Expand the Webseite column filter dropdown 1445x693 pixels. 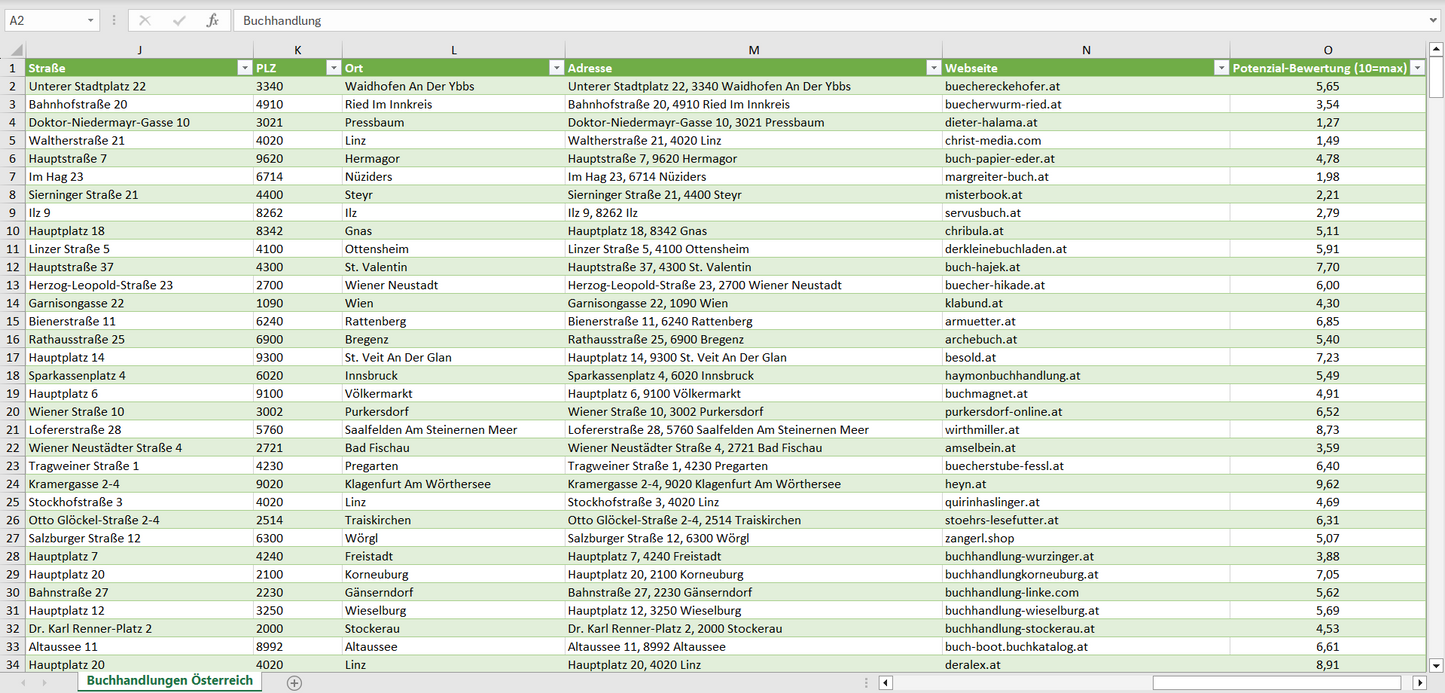pyautogui.click(x=1220, y=68)
